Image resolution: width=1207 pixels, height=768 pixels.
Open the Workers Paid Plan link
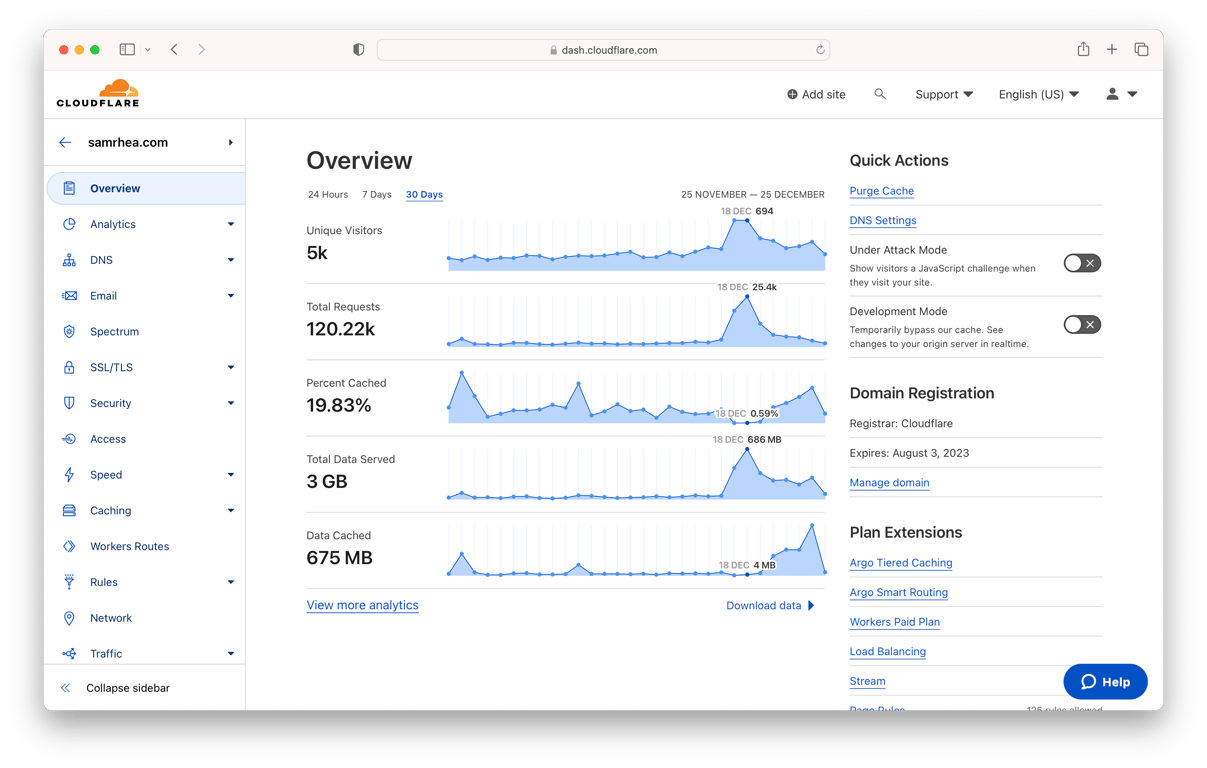894,622
